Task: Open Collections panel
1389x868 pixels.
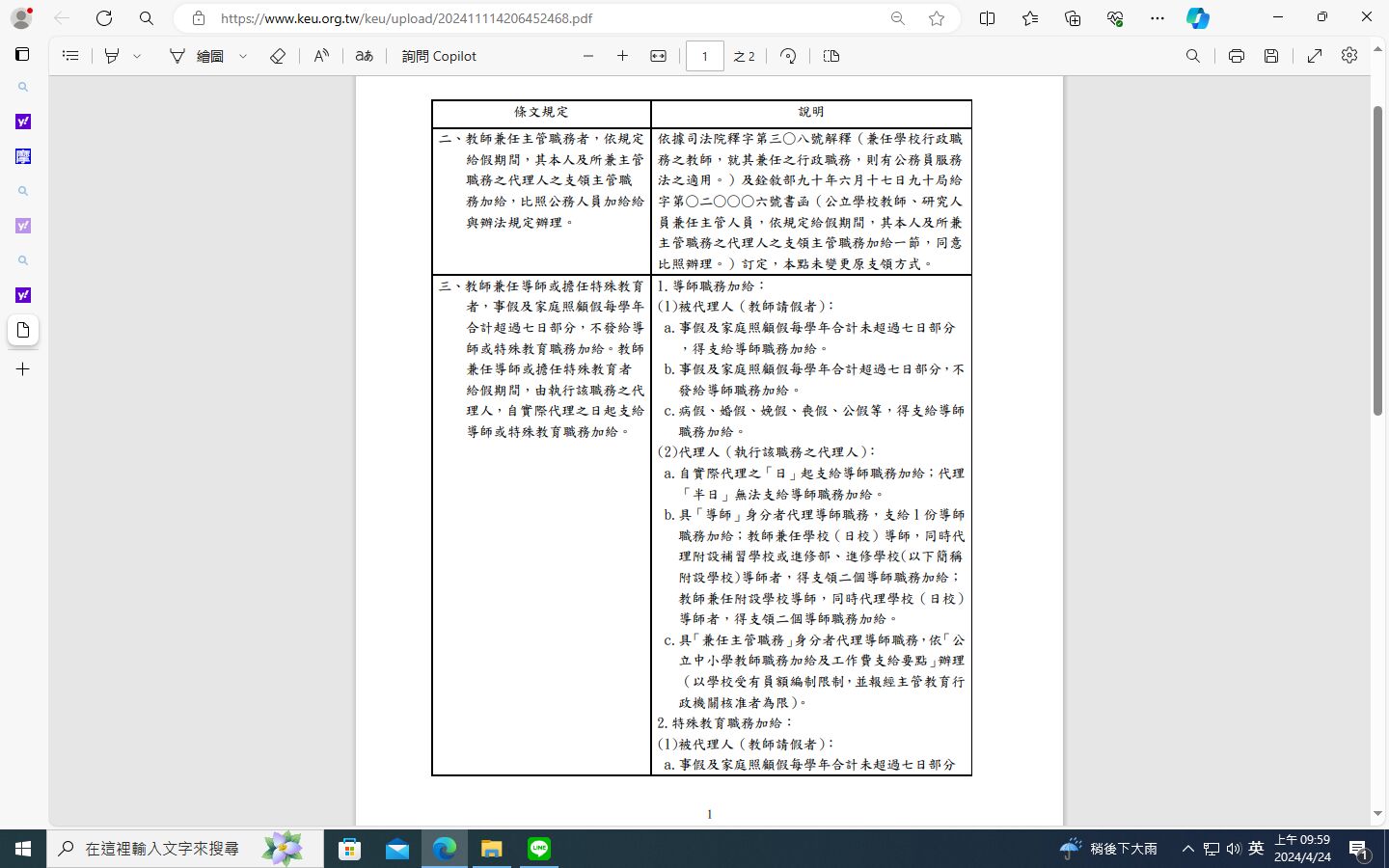Action: coord(1073,18)
